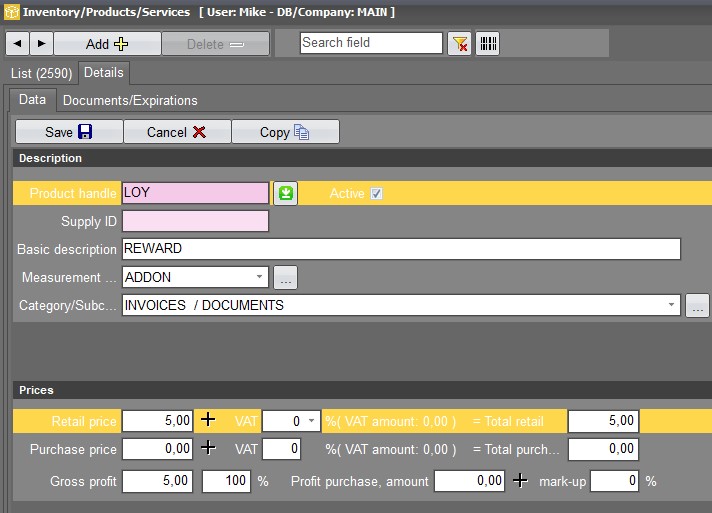This screenshot has height=513, width=712.
Task: Click the plus icon next to Retail price
Action: coord(208,419)
